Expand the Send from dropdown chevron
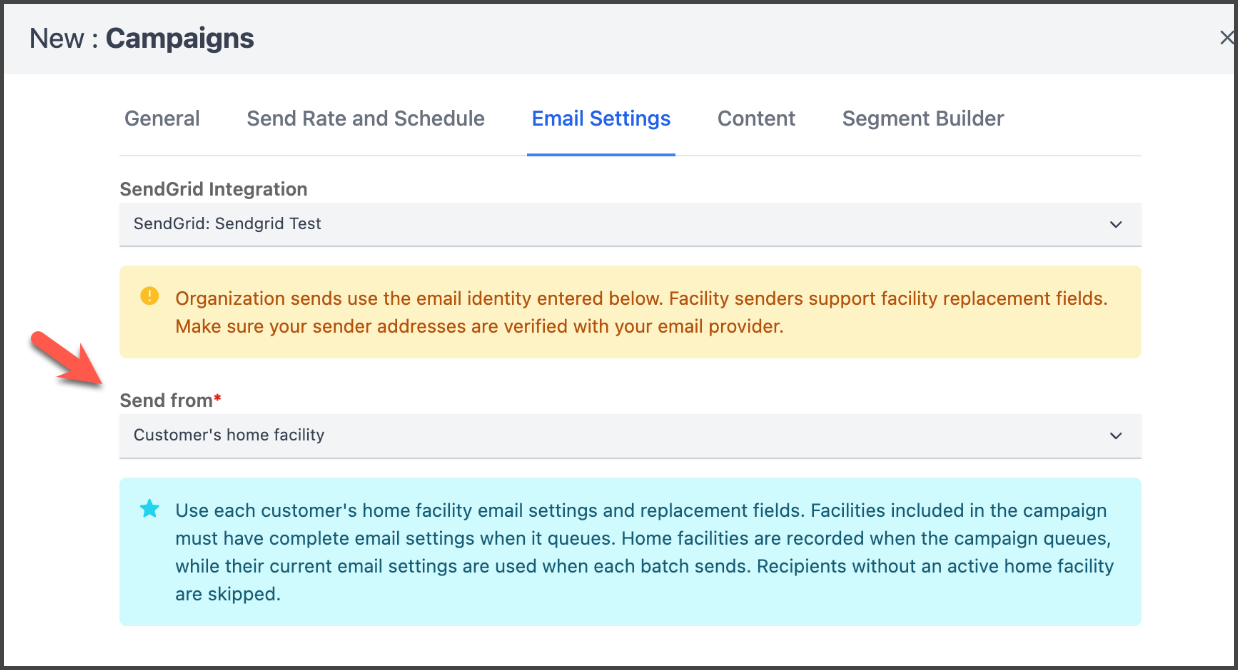Viewport: 1238px width, 670px height. pyautogui.click(x=1116, y=436)
